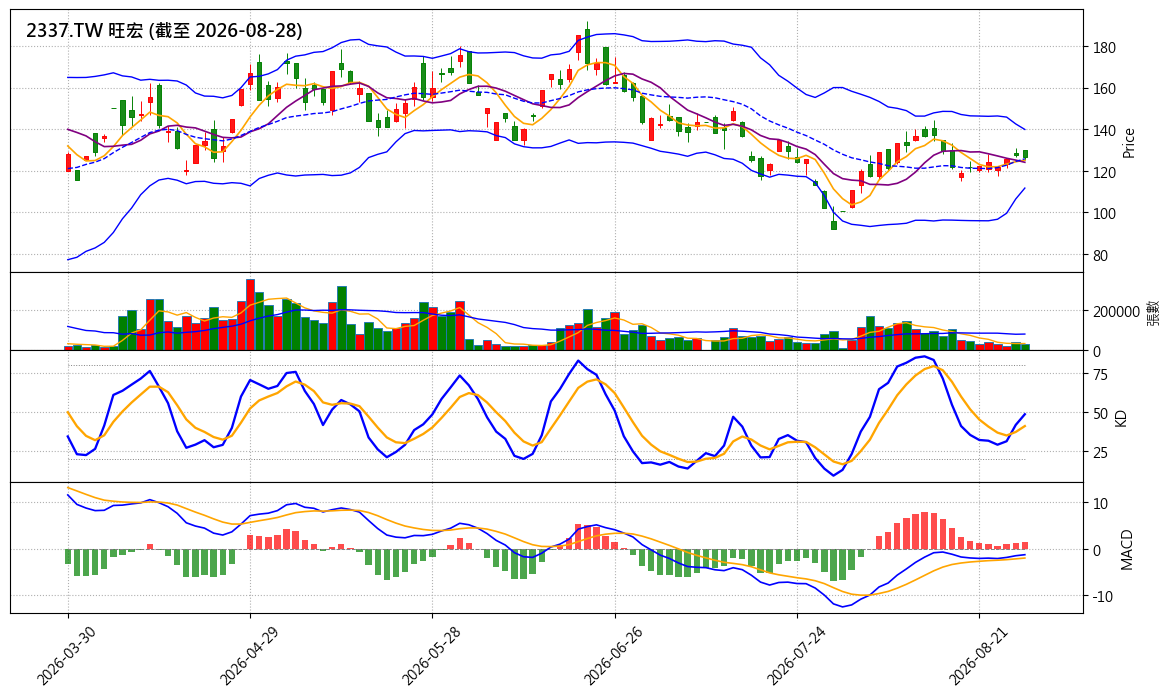The width and height of the screenshot is (1172, 698).
Task: Click the 張數 volume axis label
Action: point(1153,312)
